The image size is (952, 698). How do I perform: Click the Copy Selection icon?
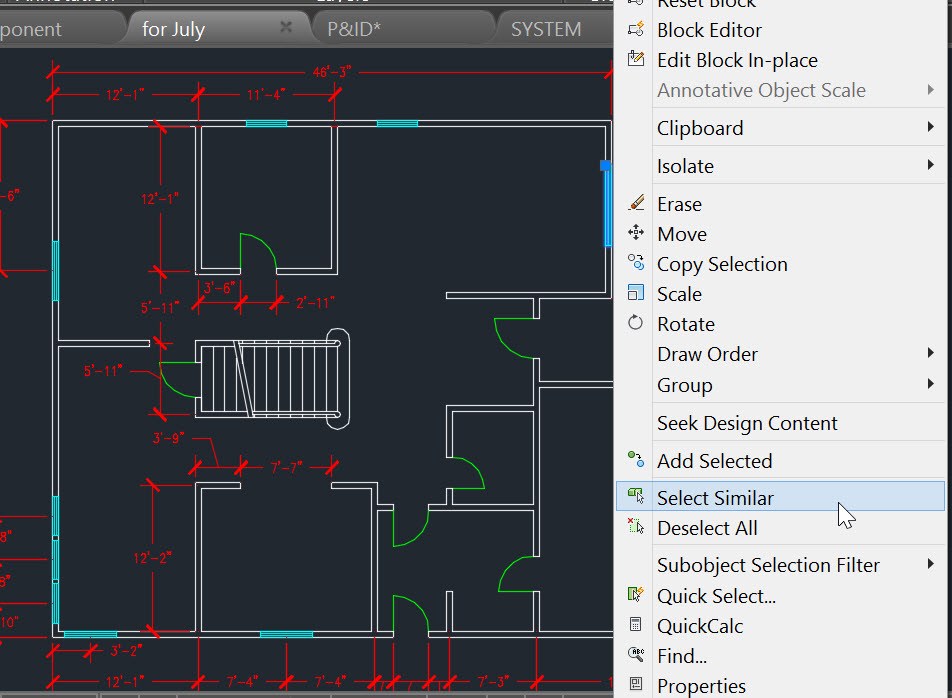click(636, 263)
